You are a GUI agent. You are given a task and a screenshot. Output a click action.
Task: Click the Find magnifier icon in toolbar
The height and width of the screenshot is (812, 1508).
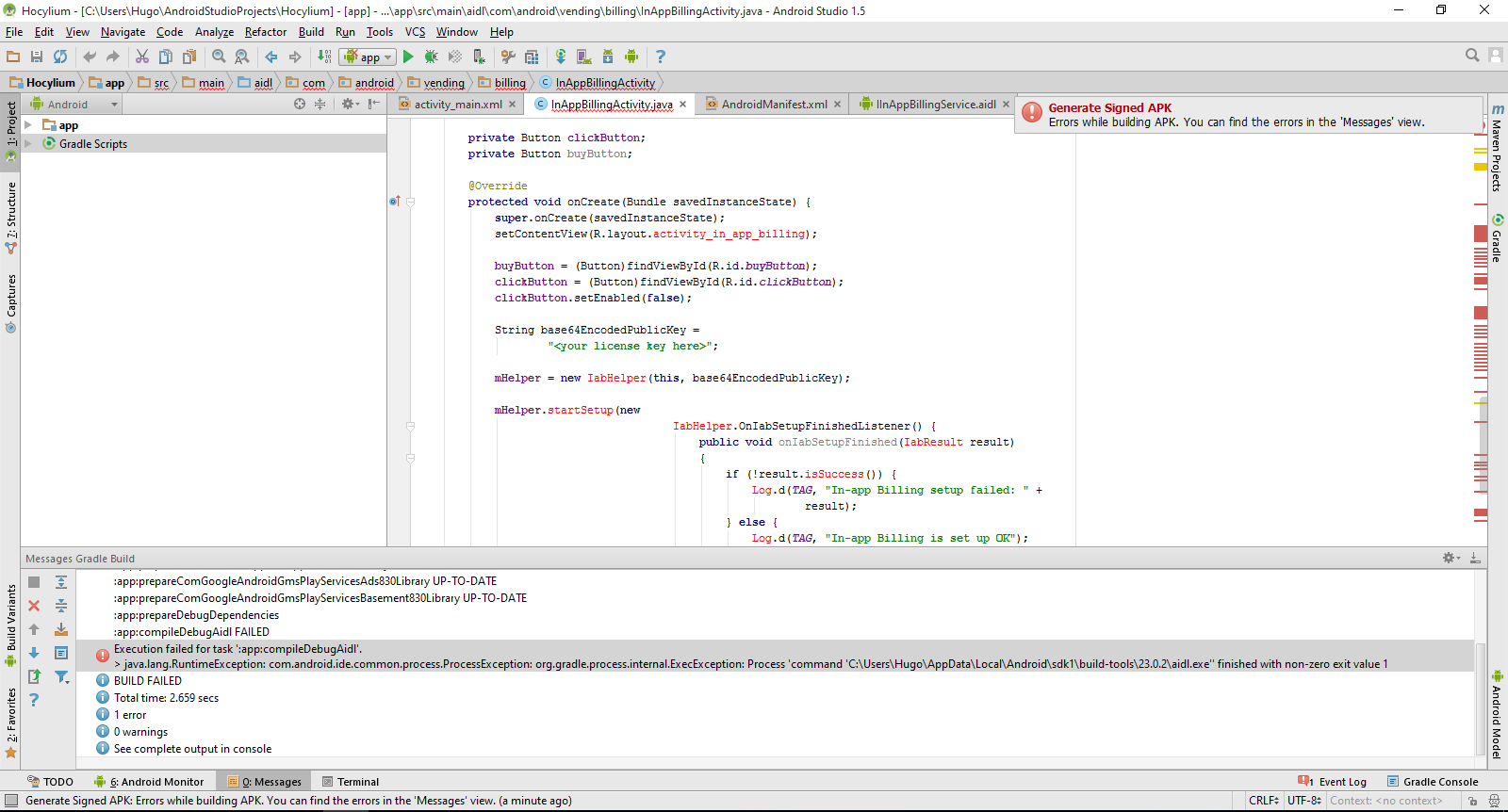pos(219,57)
